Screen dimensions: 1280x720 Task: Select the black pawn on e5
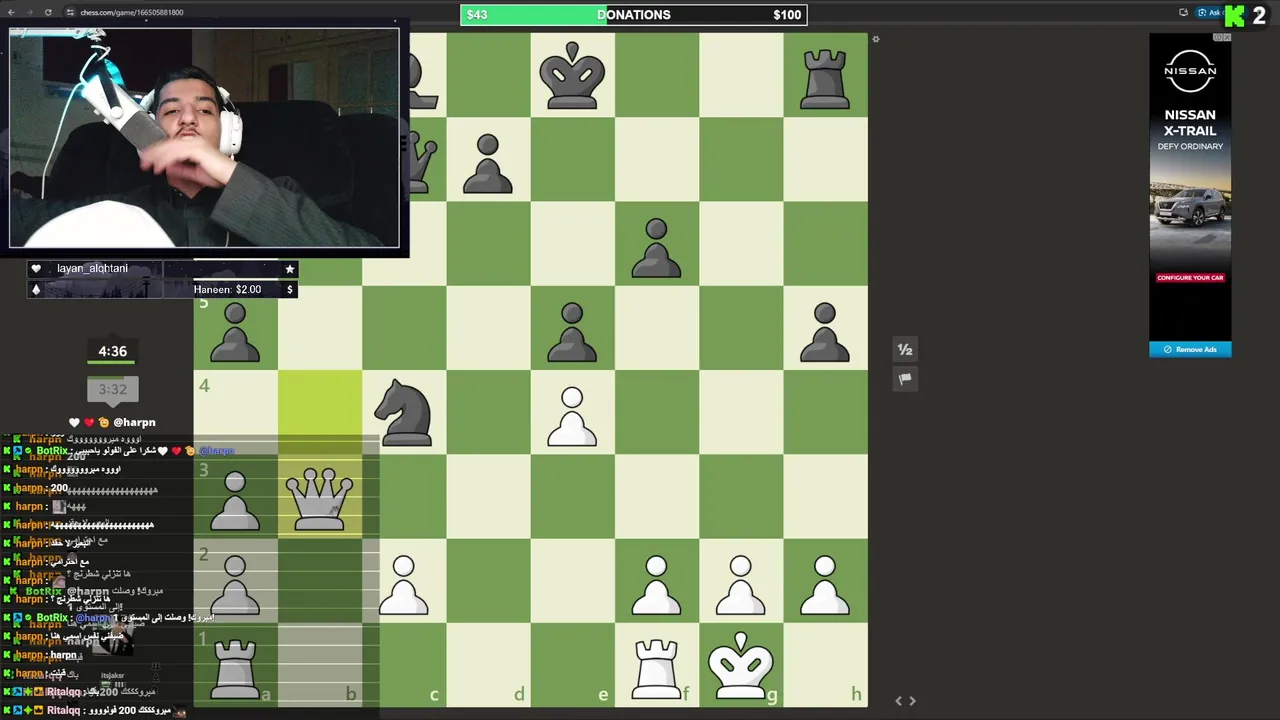572,333
